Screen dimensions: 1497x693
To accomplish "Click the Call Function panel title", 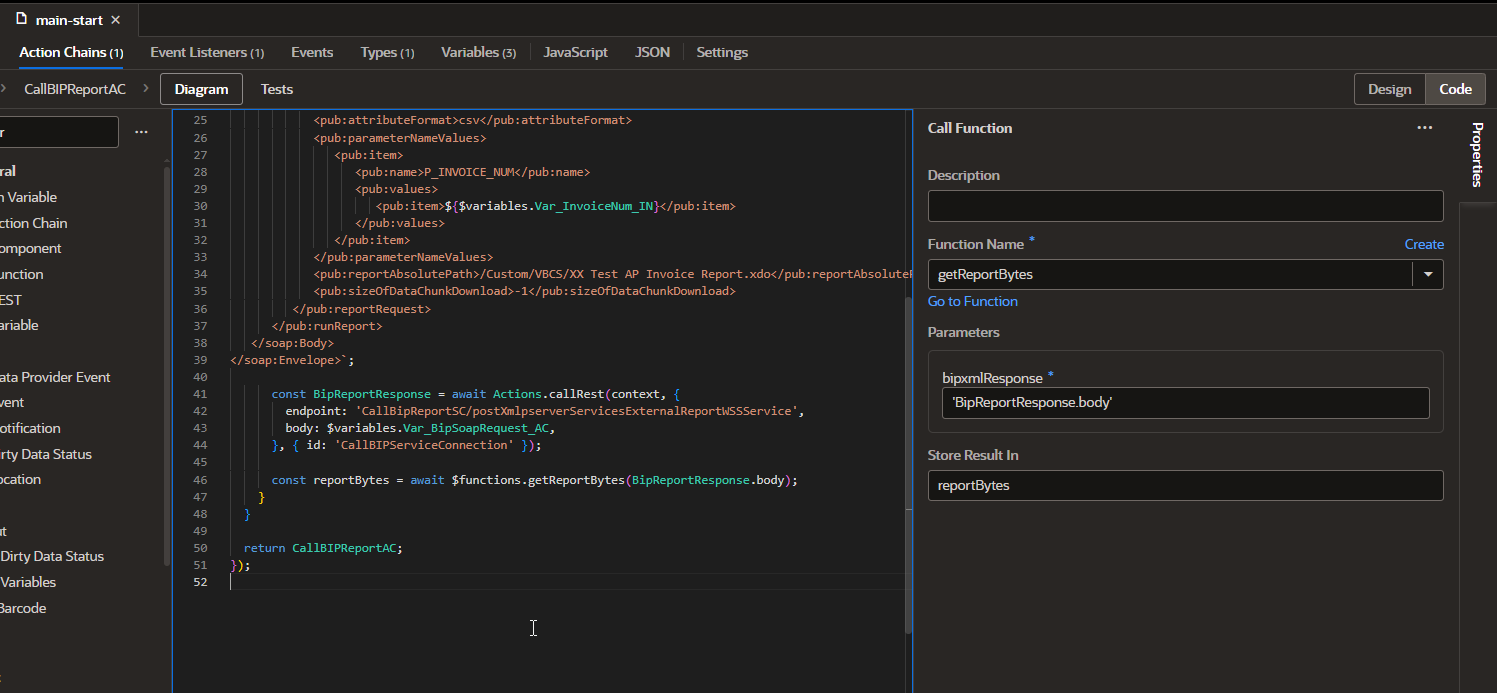I will coord(970,128).
